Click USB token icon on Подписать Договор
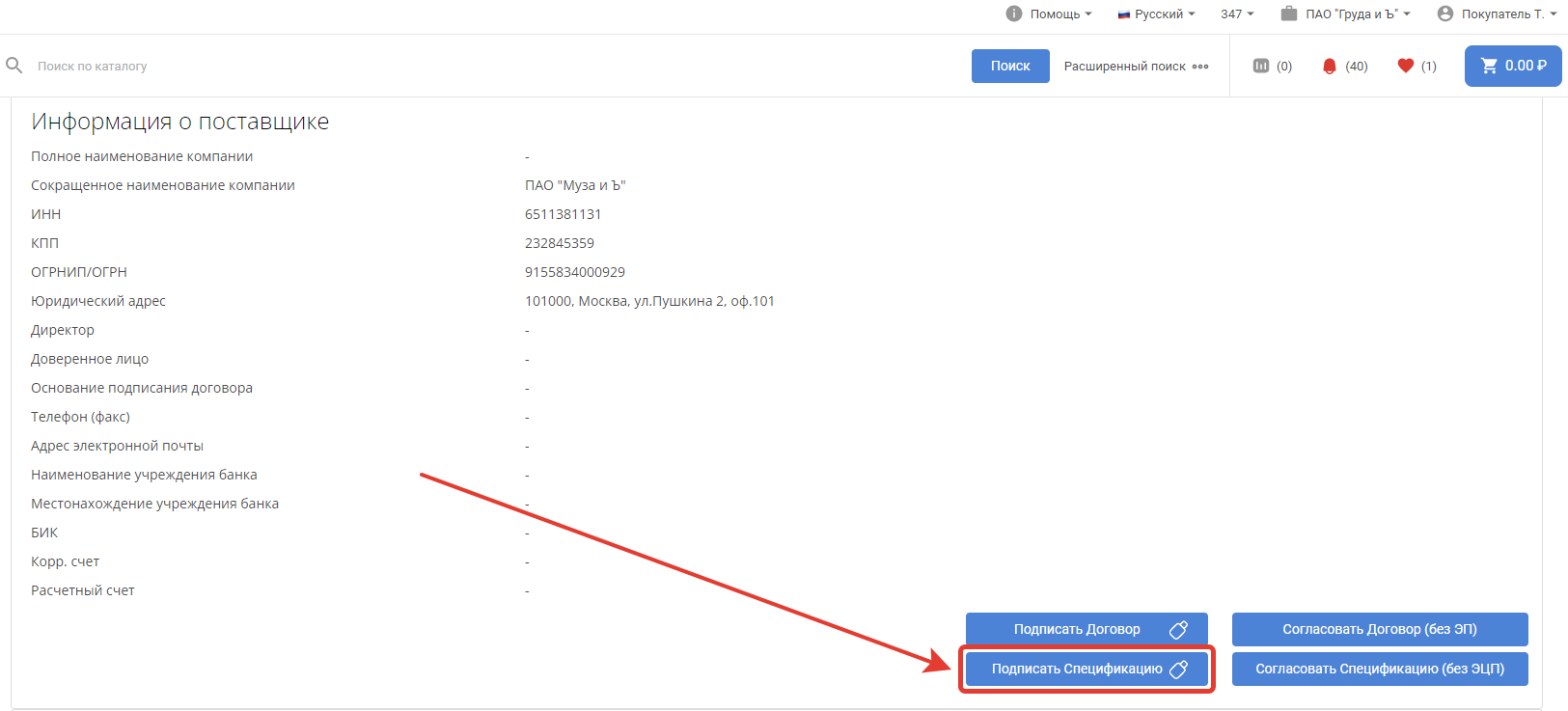 click(1178, 630)
